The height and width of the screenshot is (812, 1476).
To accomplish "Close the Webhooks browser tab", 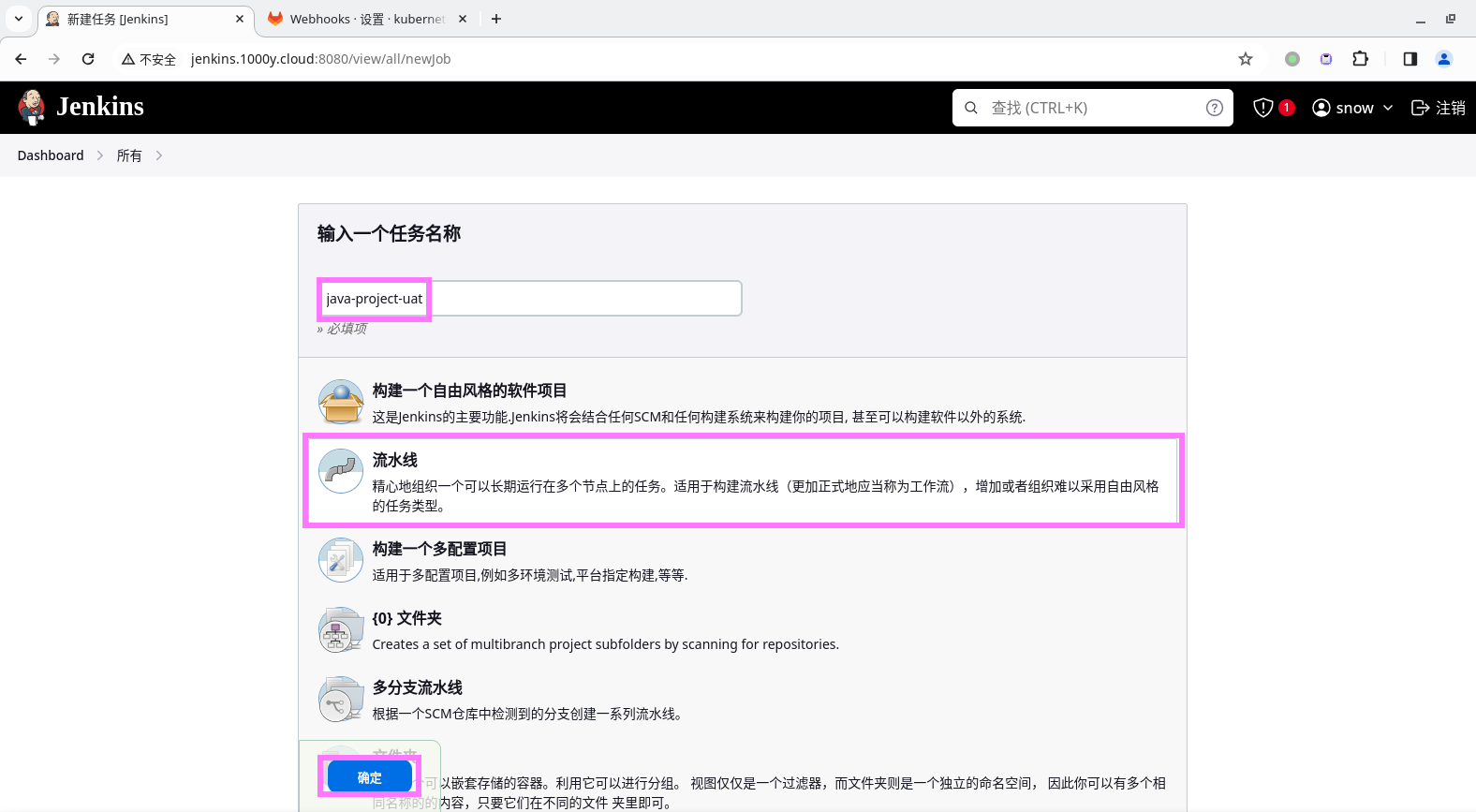I will (x=463, y=19).
